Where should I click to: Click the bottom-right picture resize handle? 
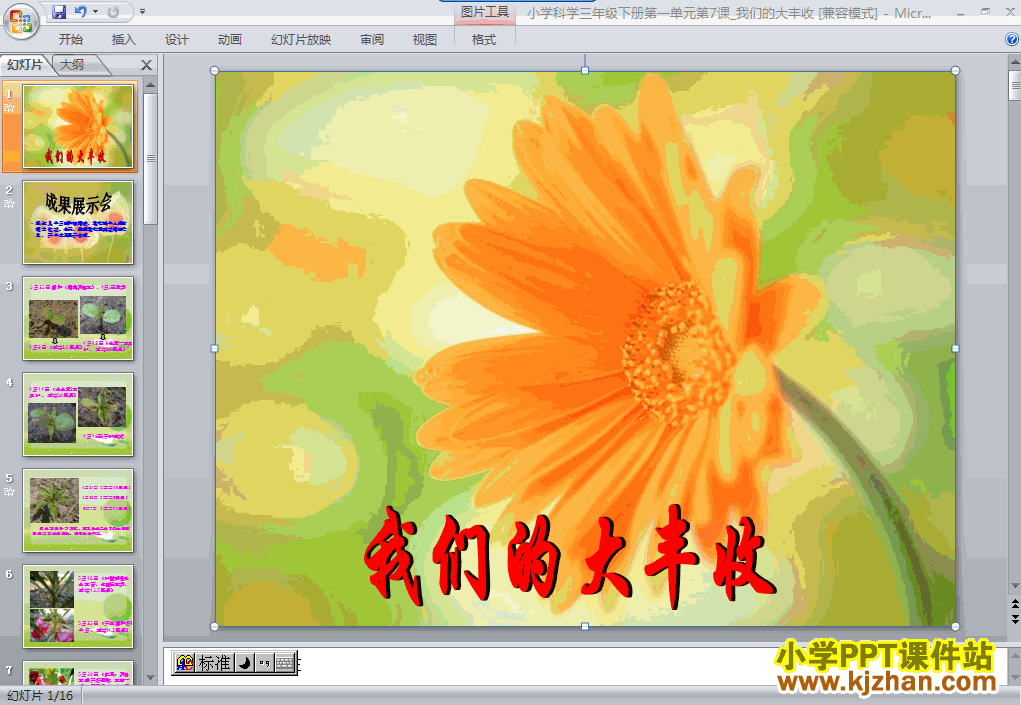tap(955, 626)
